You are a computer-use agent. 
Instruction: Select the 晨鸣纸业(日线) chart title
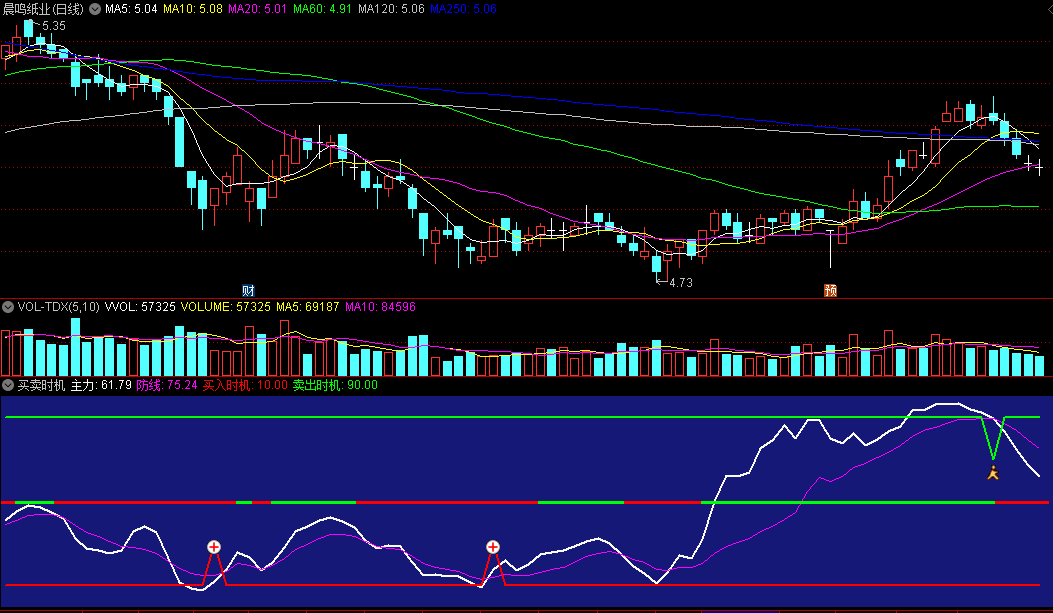coord(44,9)
